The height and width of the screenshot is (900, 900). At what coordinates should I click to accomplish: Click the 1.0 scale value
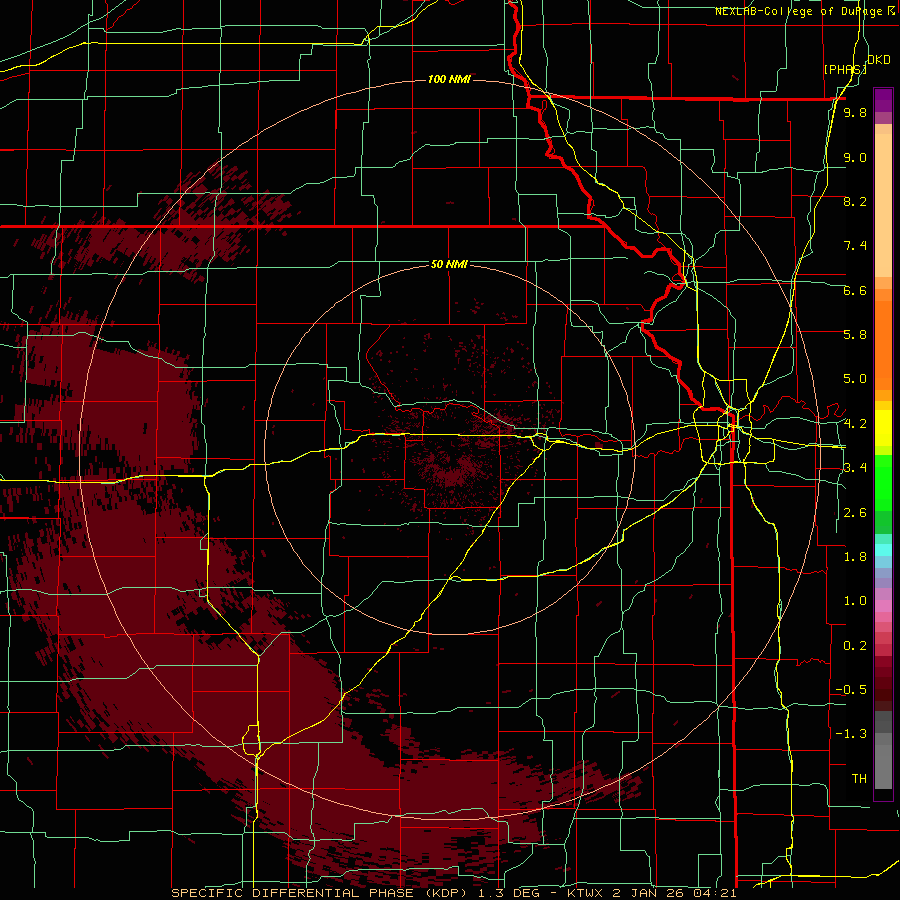pyautogui.click(x=855, y=601)
